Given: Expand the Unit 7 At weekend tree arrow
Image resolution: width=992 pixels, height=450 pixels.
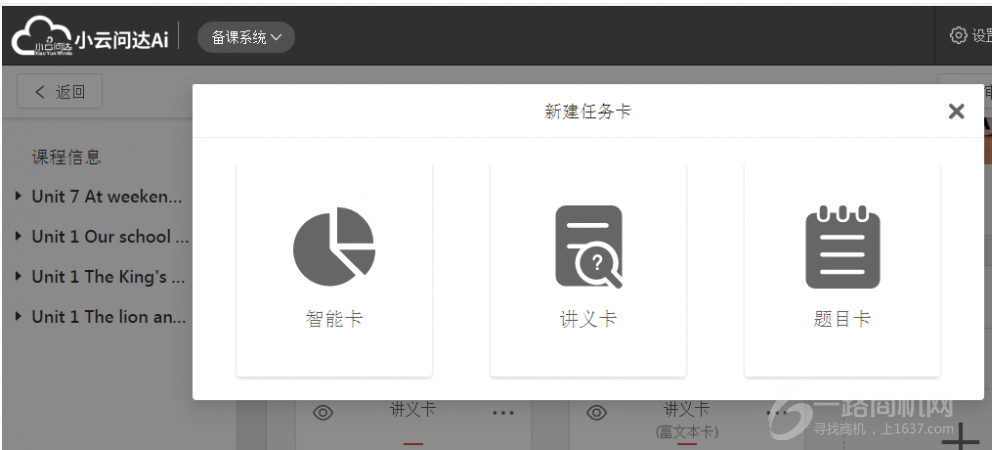Looking at the screenshot, I should 18,196.
